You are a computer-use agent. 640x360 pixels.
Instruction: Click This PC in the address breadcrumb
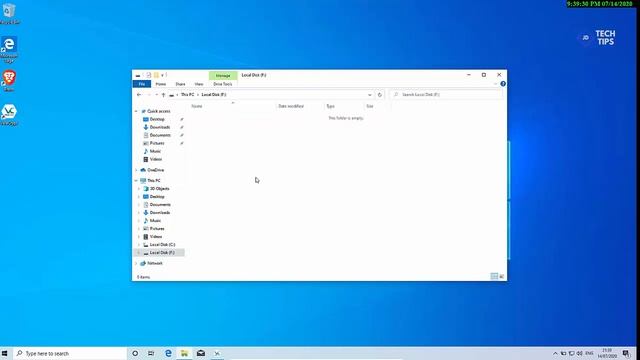pos(188,95)
